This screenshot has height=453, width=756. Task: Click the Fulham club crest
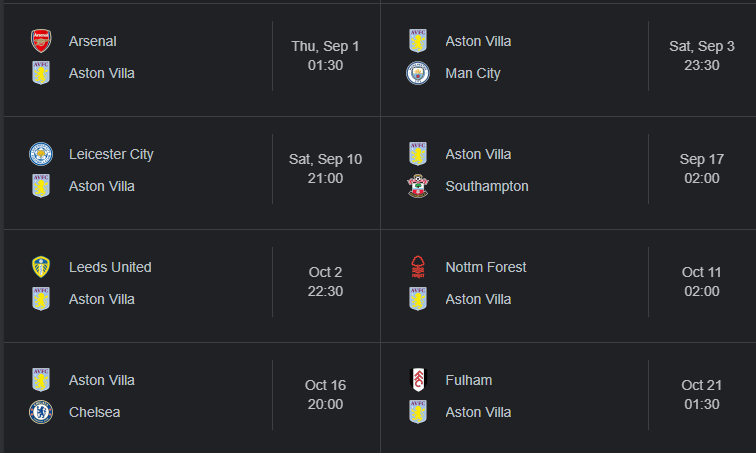[x=418, y=380]
